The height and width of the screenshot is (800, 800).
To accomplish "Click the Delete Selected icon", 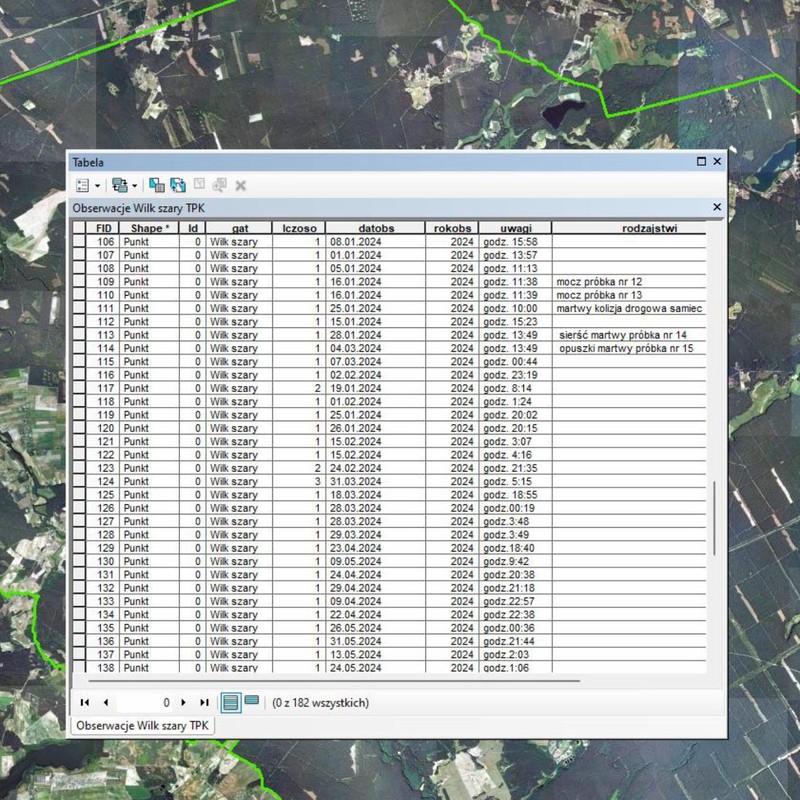I will click(x=240, y=185).
